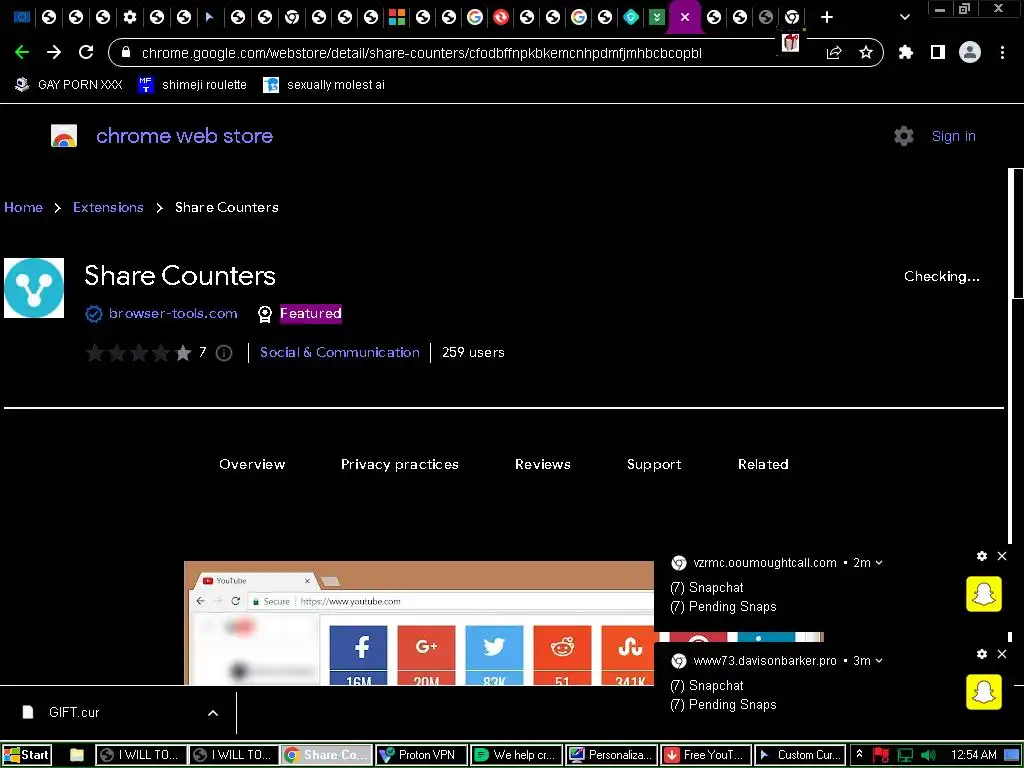Open the Personalization taskbar window
This screenshot has width=1024, height=768.
click(611, 755)
